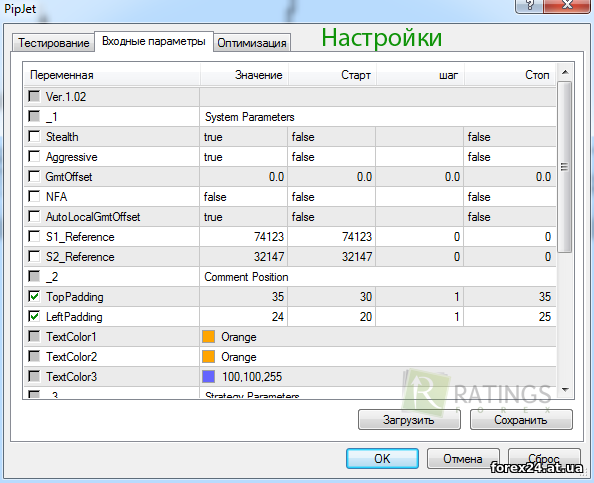Viewport: 594px width, 483px height.
Task: Confirm with the OK button
Action: pos(382,458)
